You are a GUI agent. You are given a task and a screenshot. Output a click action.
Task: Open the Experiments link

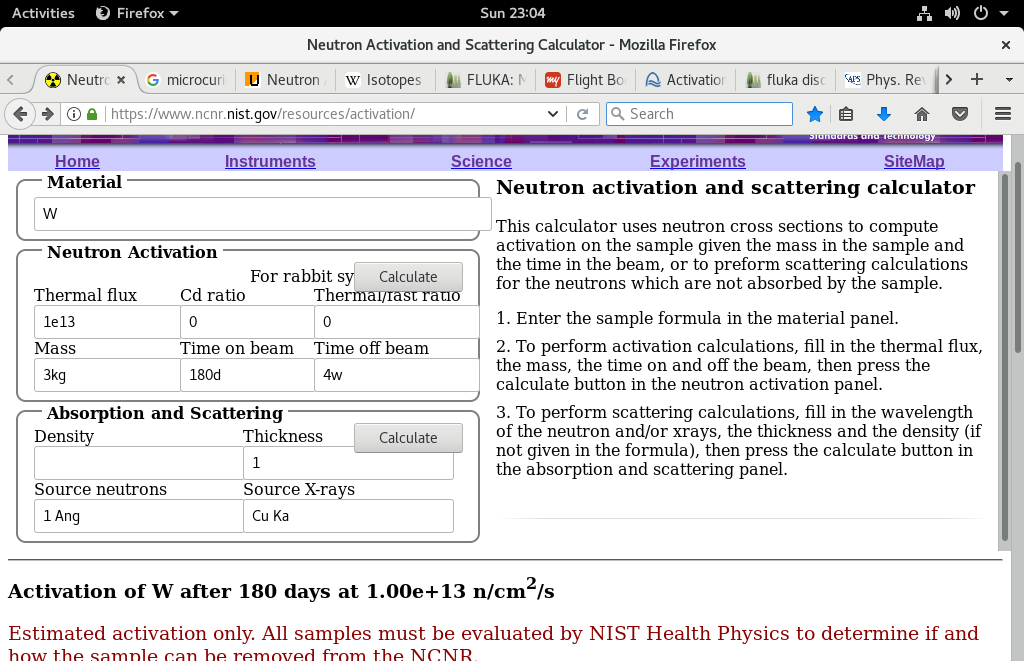(x=697, y=161)
